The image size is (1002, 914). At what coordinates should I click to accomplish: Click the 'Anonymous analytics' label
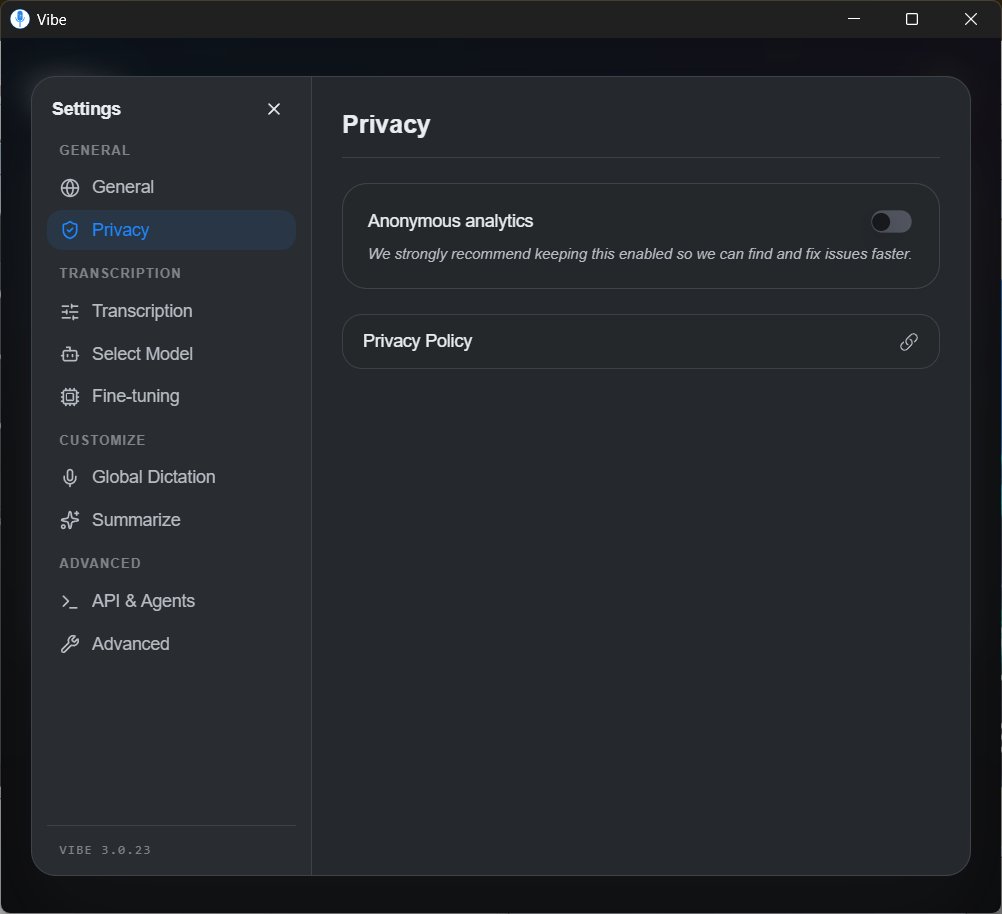pyautogui.click(x=450, y=221)
